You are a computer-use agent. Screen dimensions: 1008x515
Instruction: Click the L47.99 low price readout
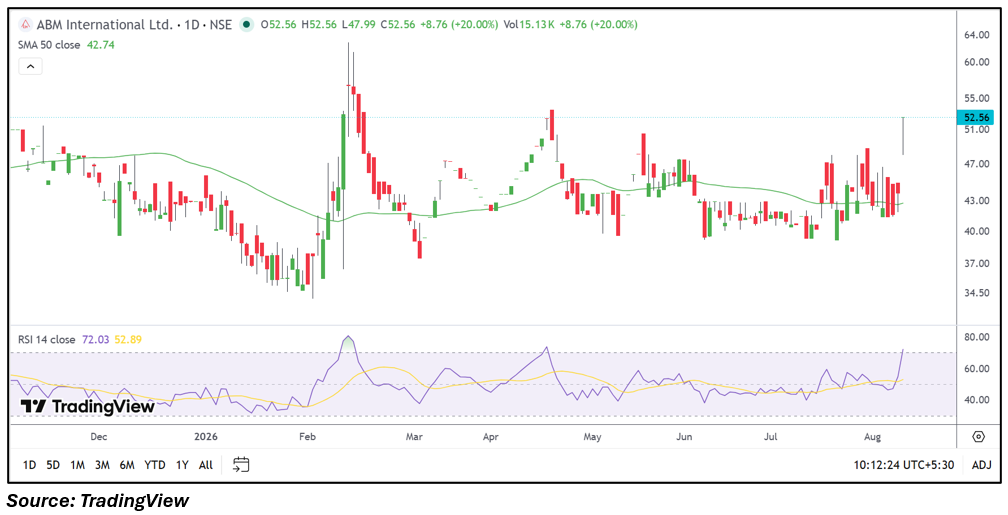click(359, 25)
